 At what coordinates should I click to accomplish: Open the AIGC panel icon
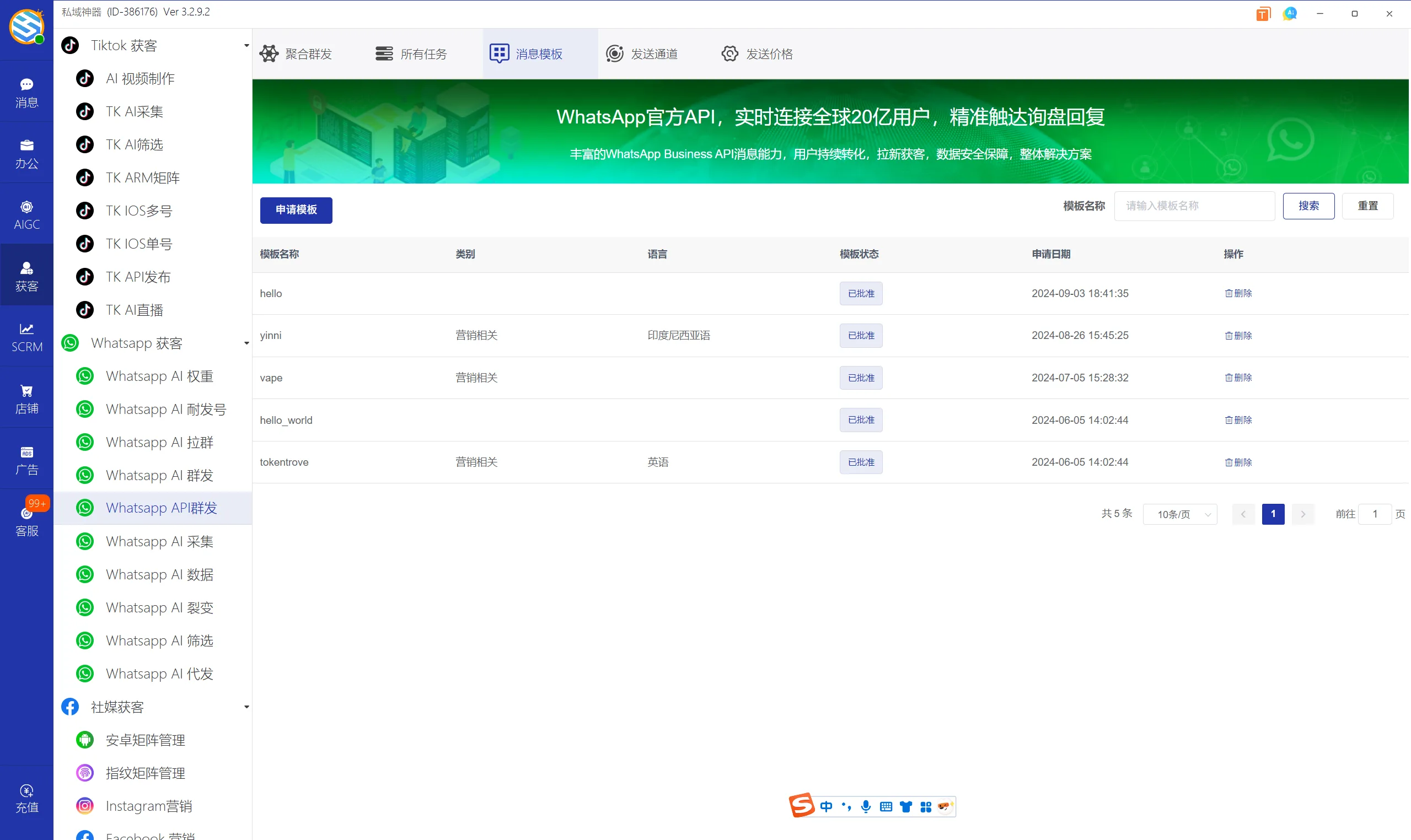(x=26, y=213)
